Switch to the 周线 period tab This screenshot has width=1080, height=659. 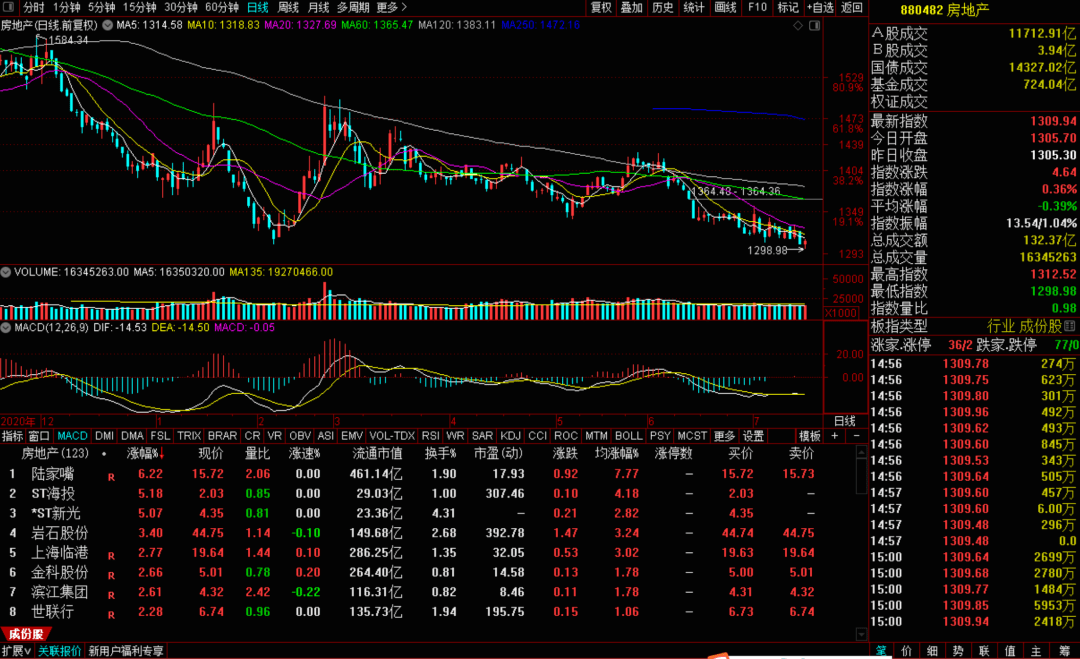tap(288, 7)
